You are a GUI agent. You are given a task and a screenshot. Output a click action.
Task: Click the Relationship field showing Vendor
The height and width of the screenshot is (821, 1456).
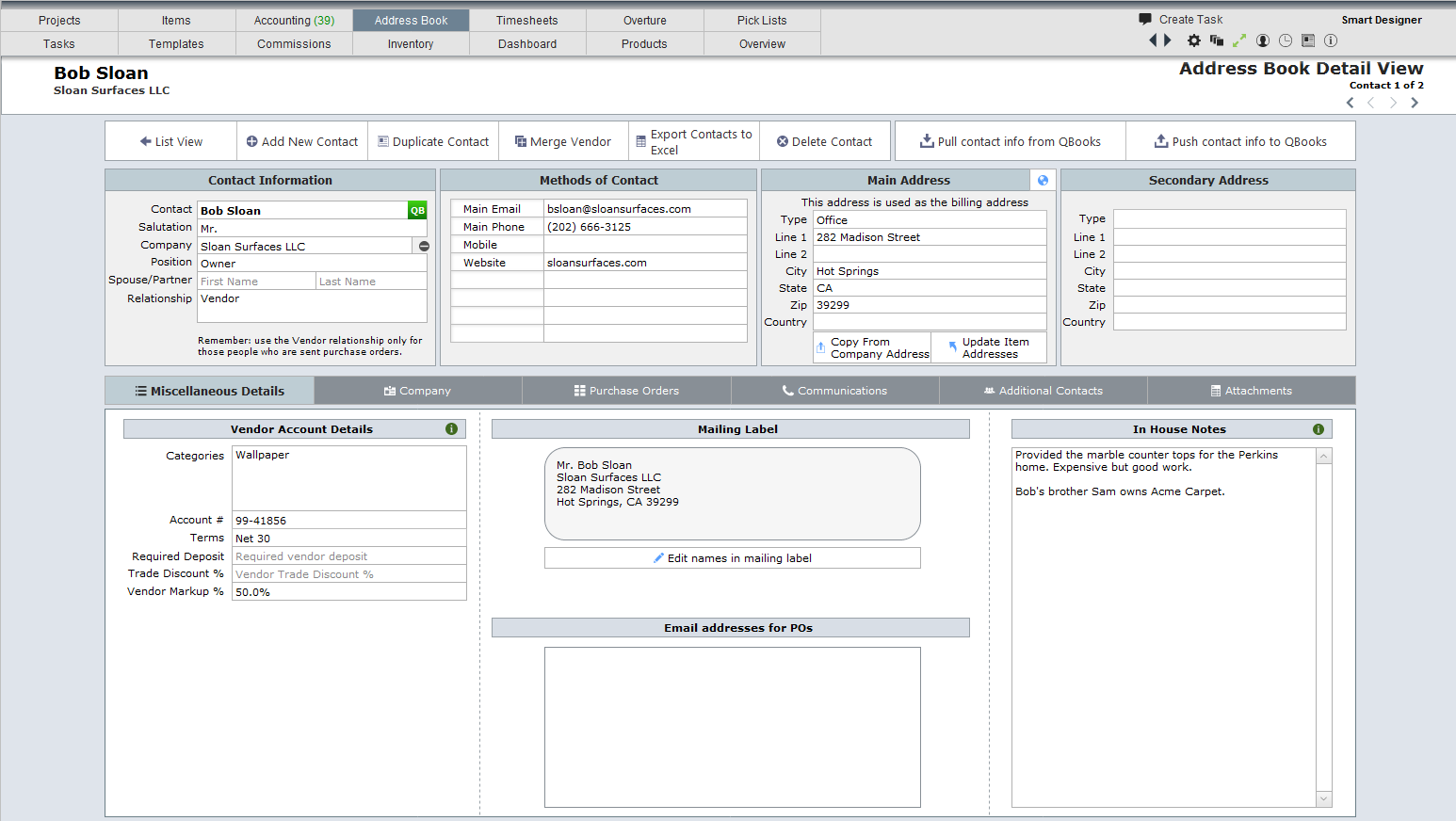point(312,306)
